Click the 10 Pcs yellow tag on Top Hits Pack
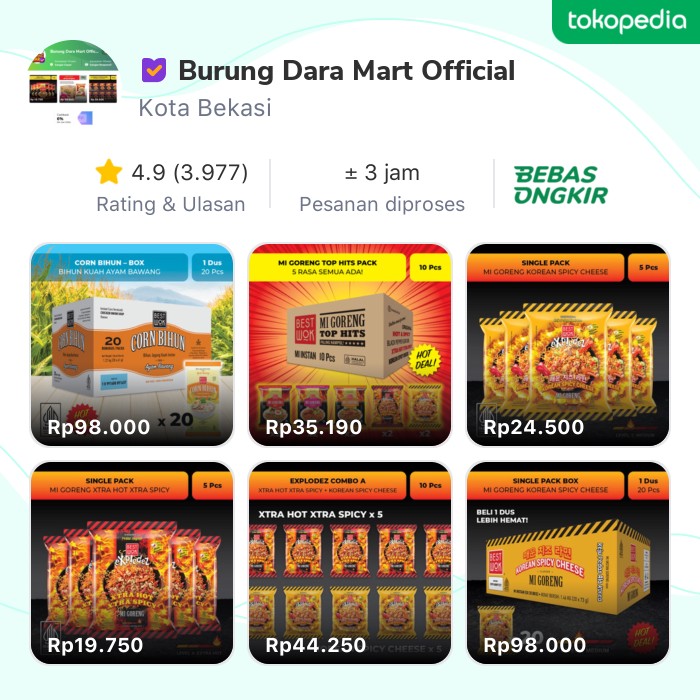The width and height of the screenshot is (700, 700). point(430,267)
